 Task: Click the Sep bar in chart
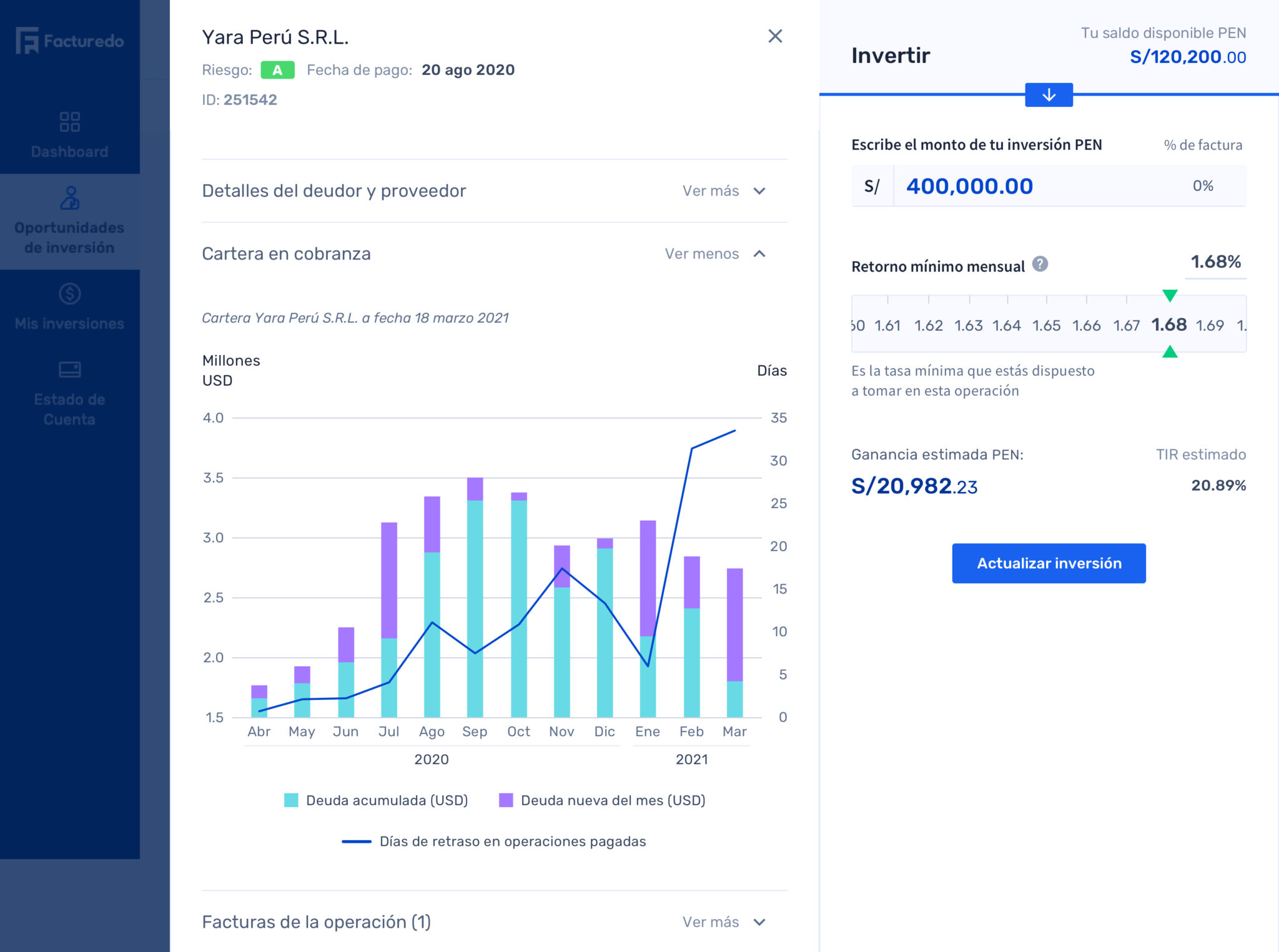(x=475, y=597)
